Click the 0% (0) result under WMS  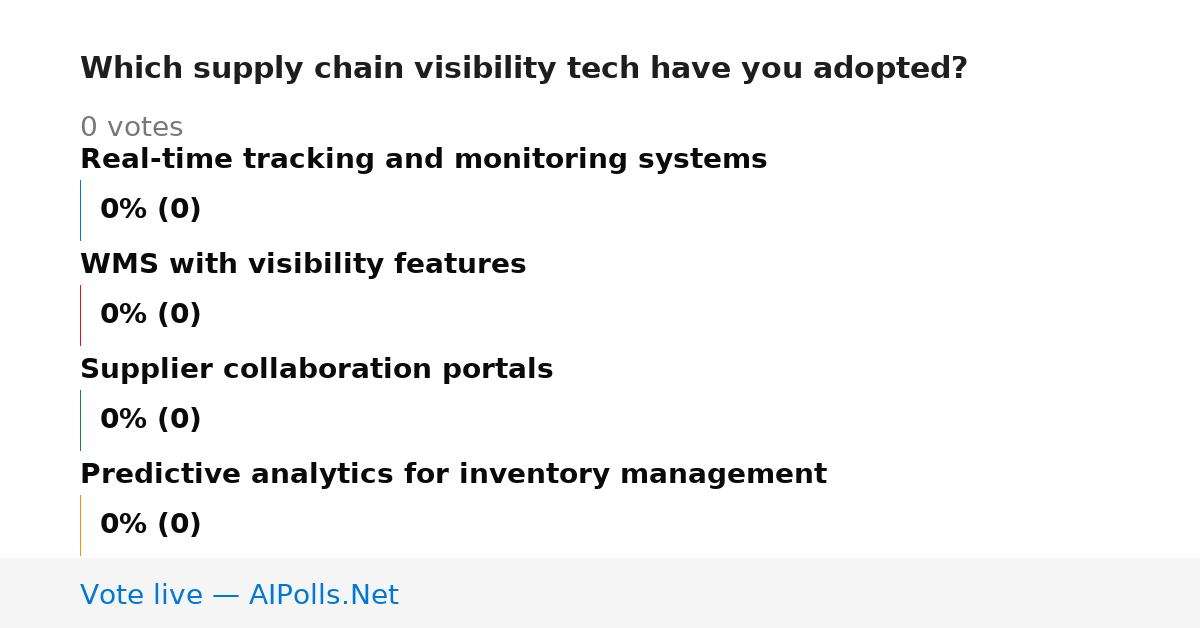(150, 315)
